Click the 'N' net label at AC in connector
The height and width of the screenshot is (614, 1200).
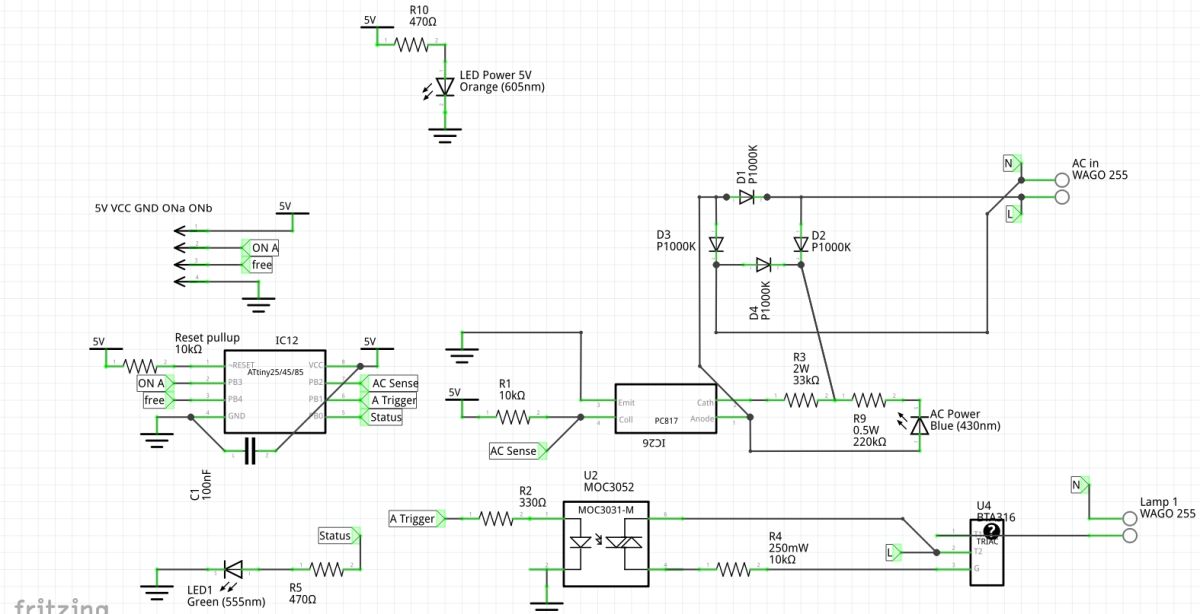pyautogui.click(x=1012, y=162)
